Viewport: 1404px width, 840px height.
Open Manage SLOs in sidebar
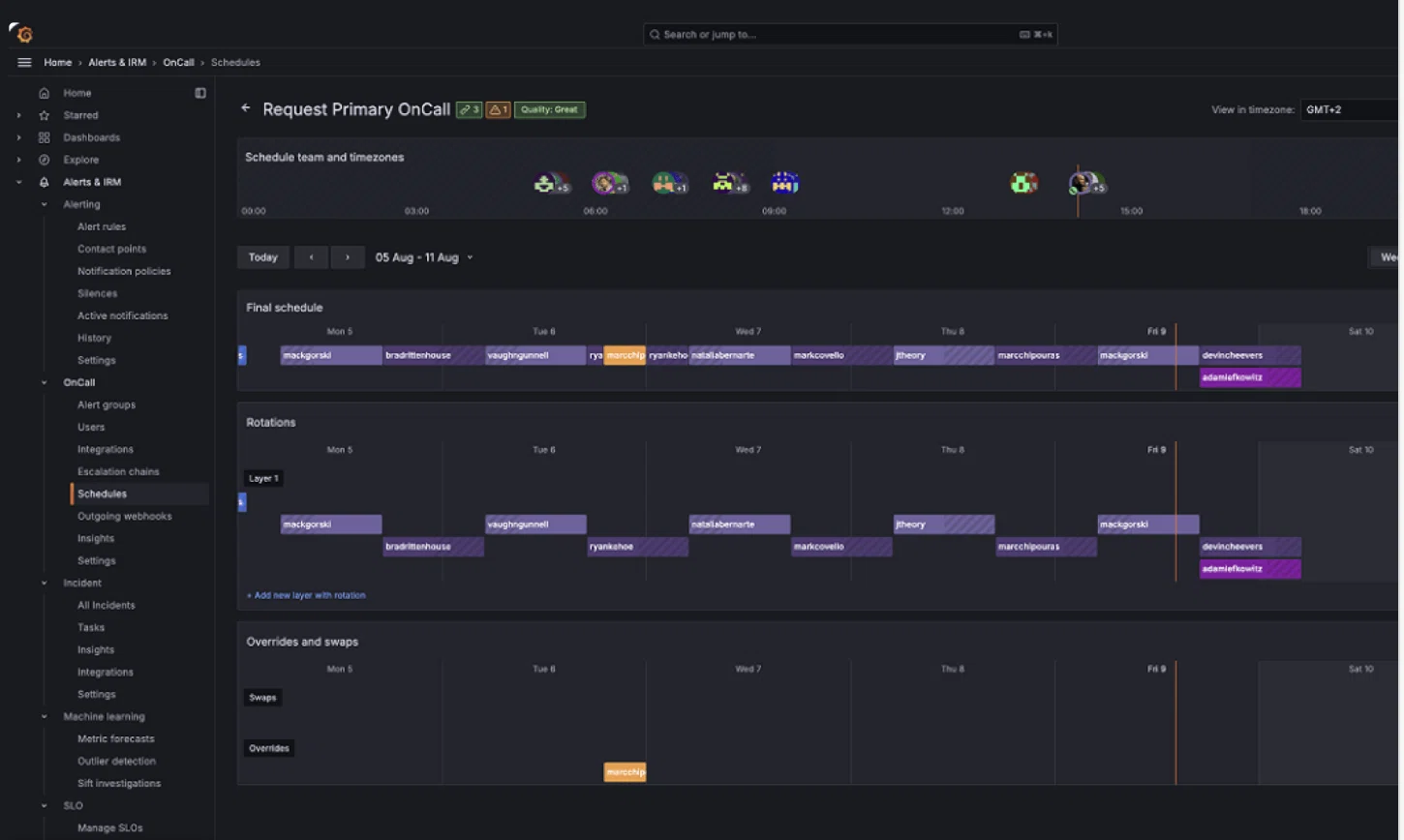point(110,827)
